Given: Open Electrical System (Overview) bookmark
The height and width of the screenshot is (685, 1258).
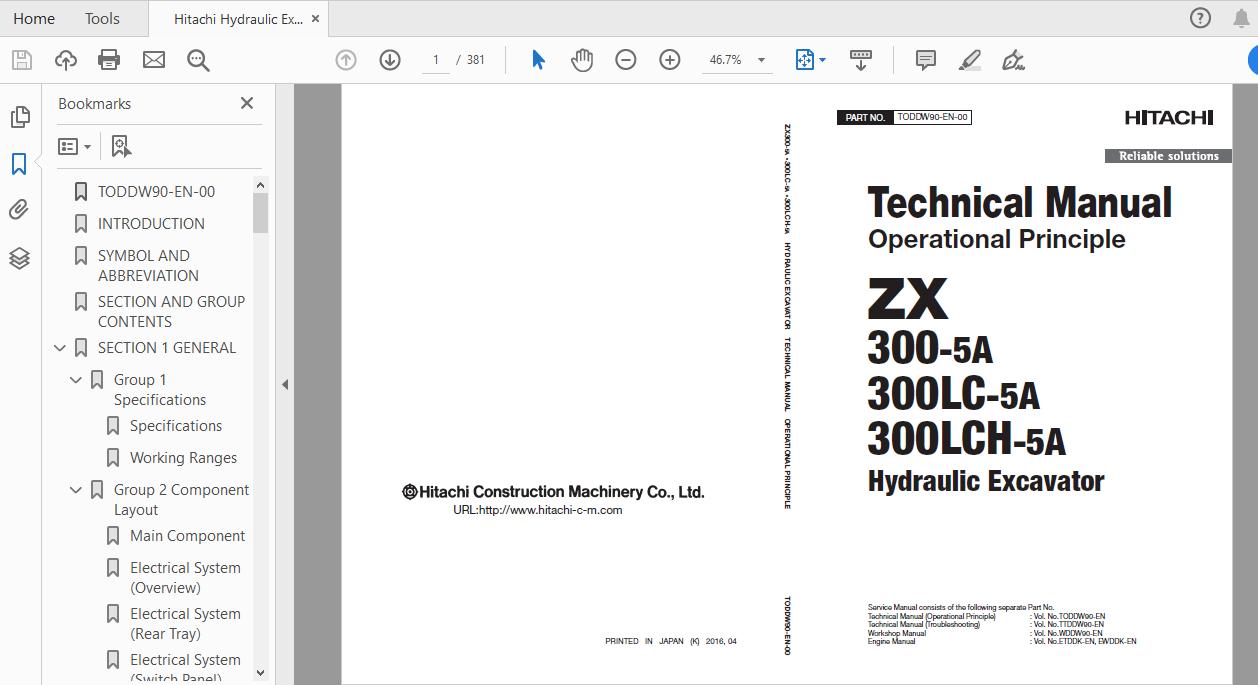Looking at the screenshot, I should coord(185,578).
